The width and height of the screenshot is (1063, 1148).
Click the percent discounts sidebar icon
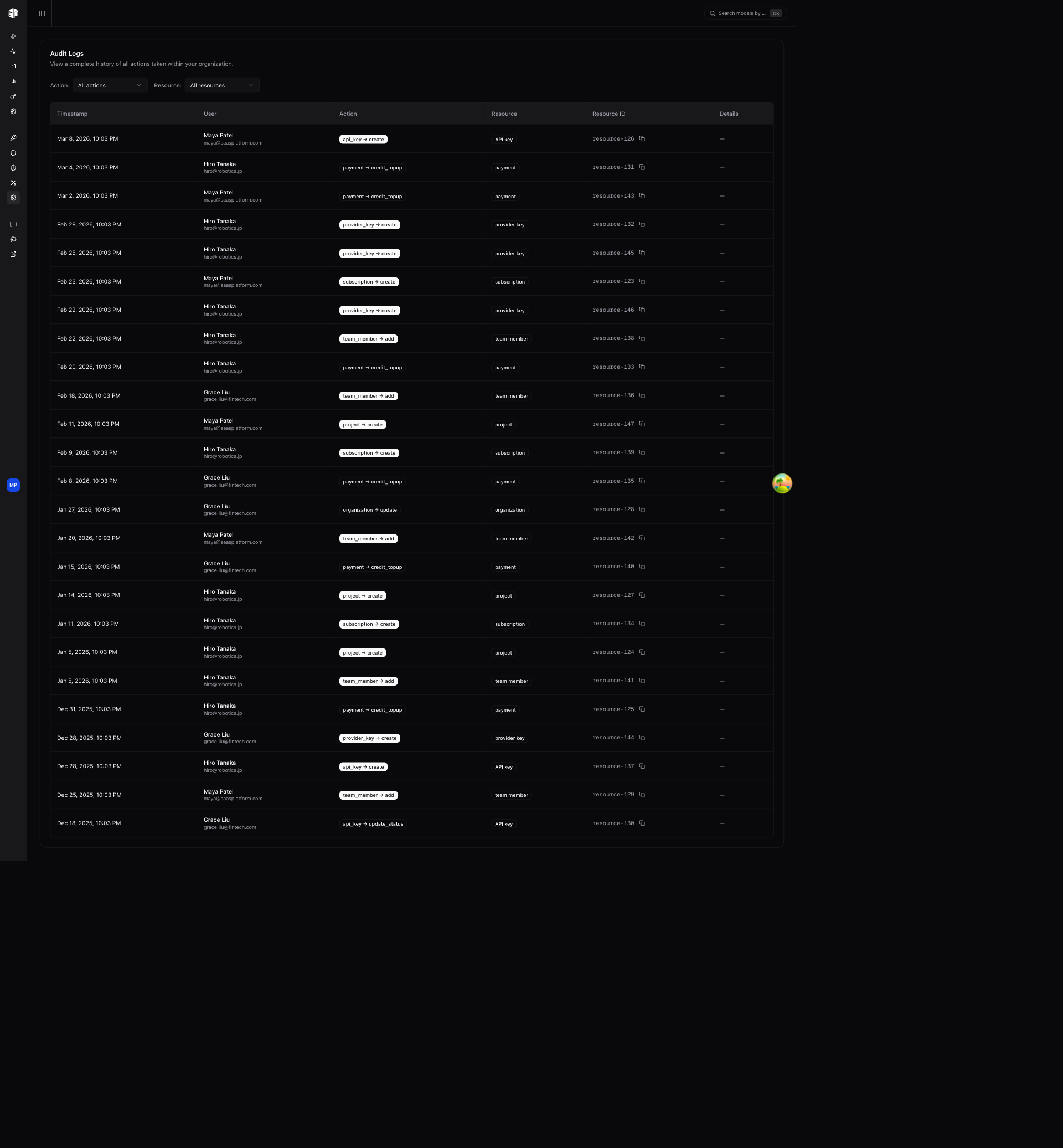13,183
